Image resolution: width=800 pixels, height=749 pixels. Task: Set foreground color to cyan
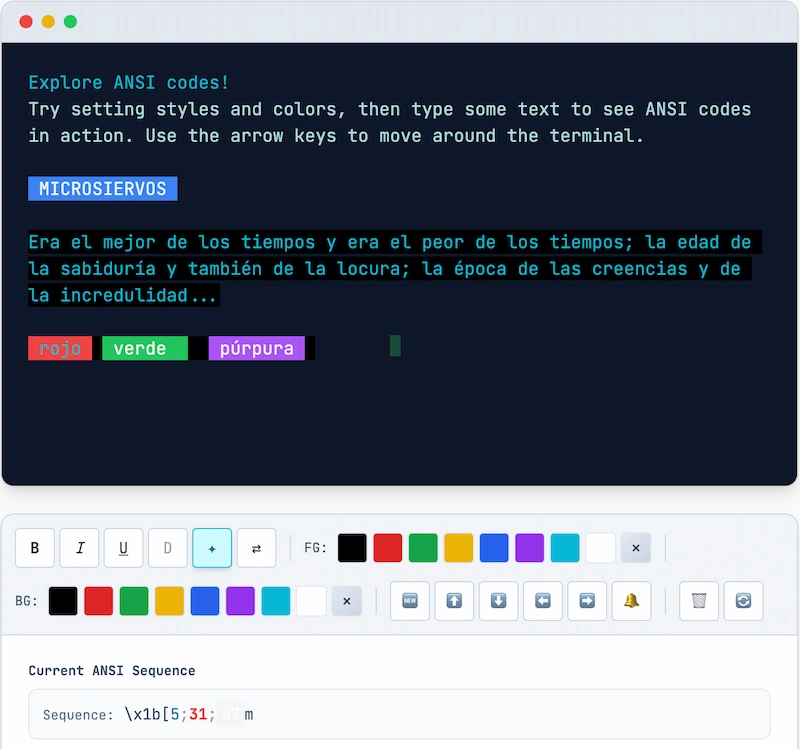(x=565, y=548)
